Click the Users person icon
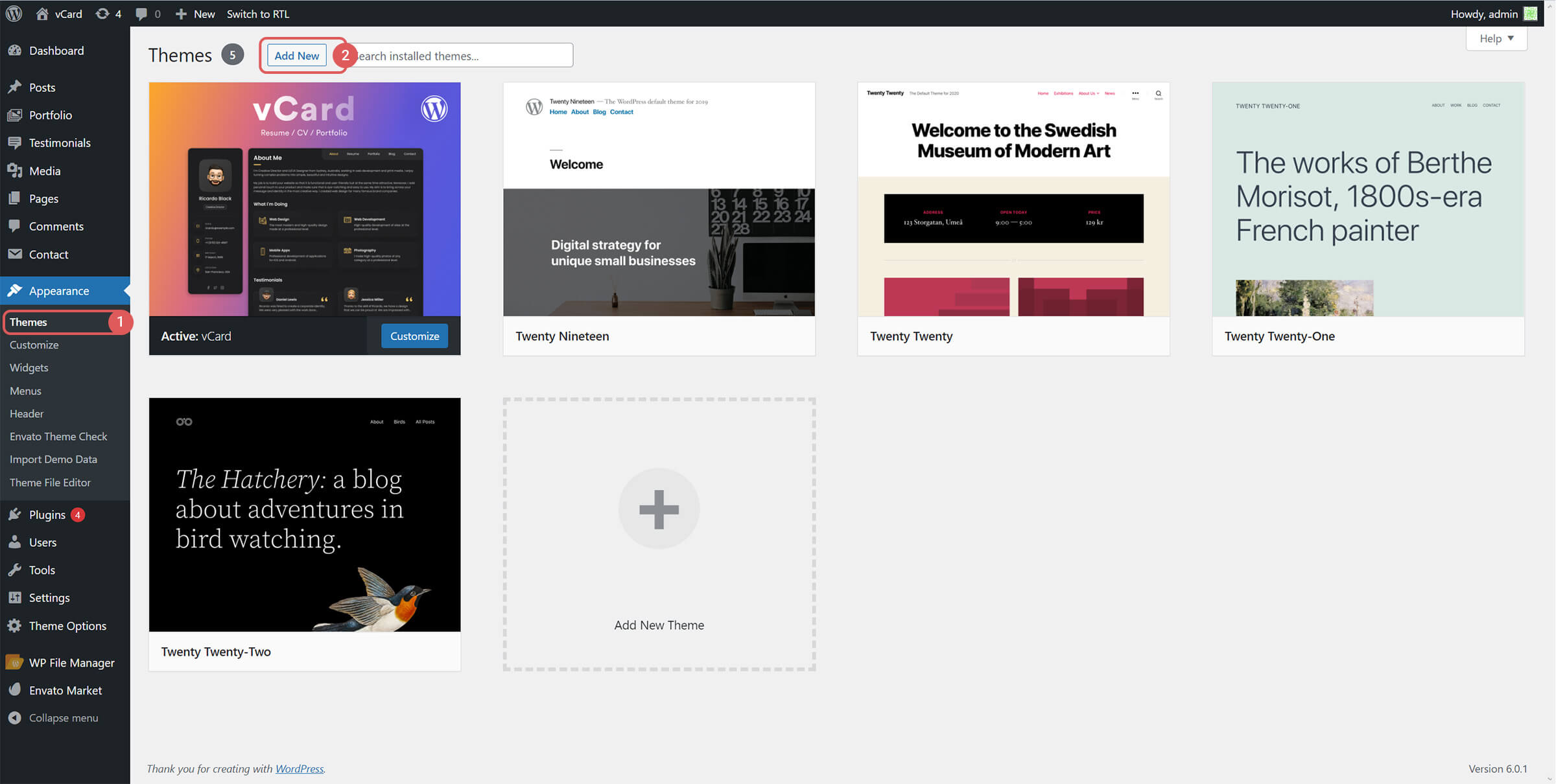The height and width of the screenshot is (784, 1556). pos(15,542)
